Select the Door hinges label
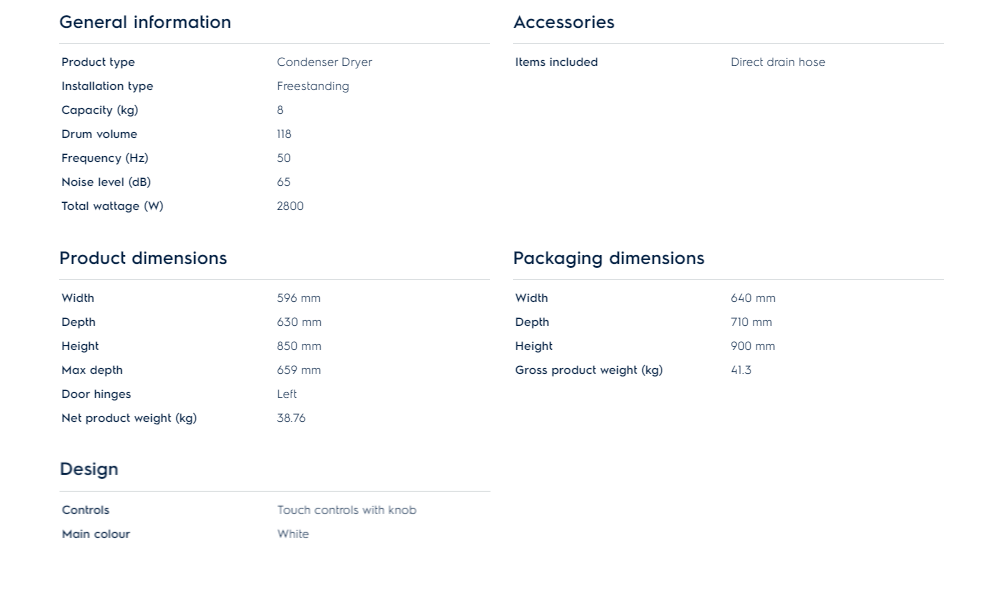The image size is (1001, 605). click(96, 394)
